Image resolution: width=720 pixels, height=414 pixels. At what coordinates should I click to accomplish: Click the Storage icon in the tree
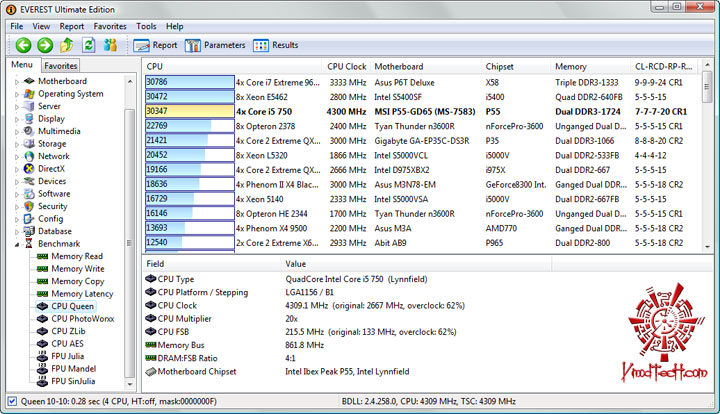pos(29,144)
